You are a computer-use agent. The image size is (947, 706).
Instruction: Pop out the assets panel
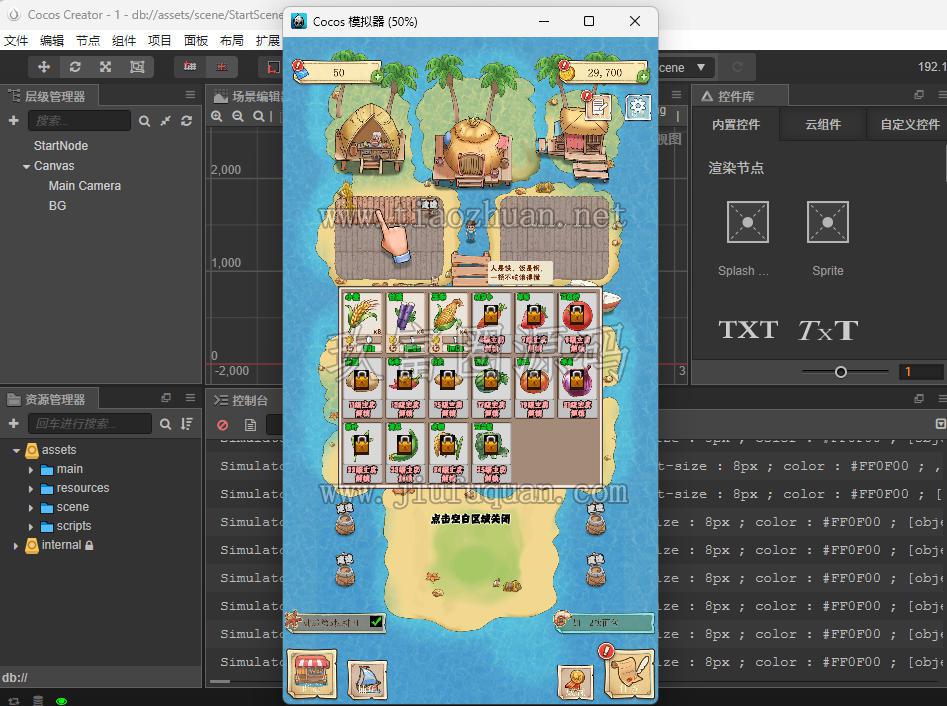(166, 398)
